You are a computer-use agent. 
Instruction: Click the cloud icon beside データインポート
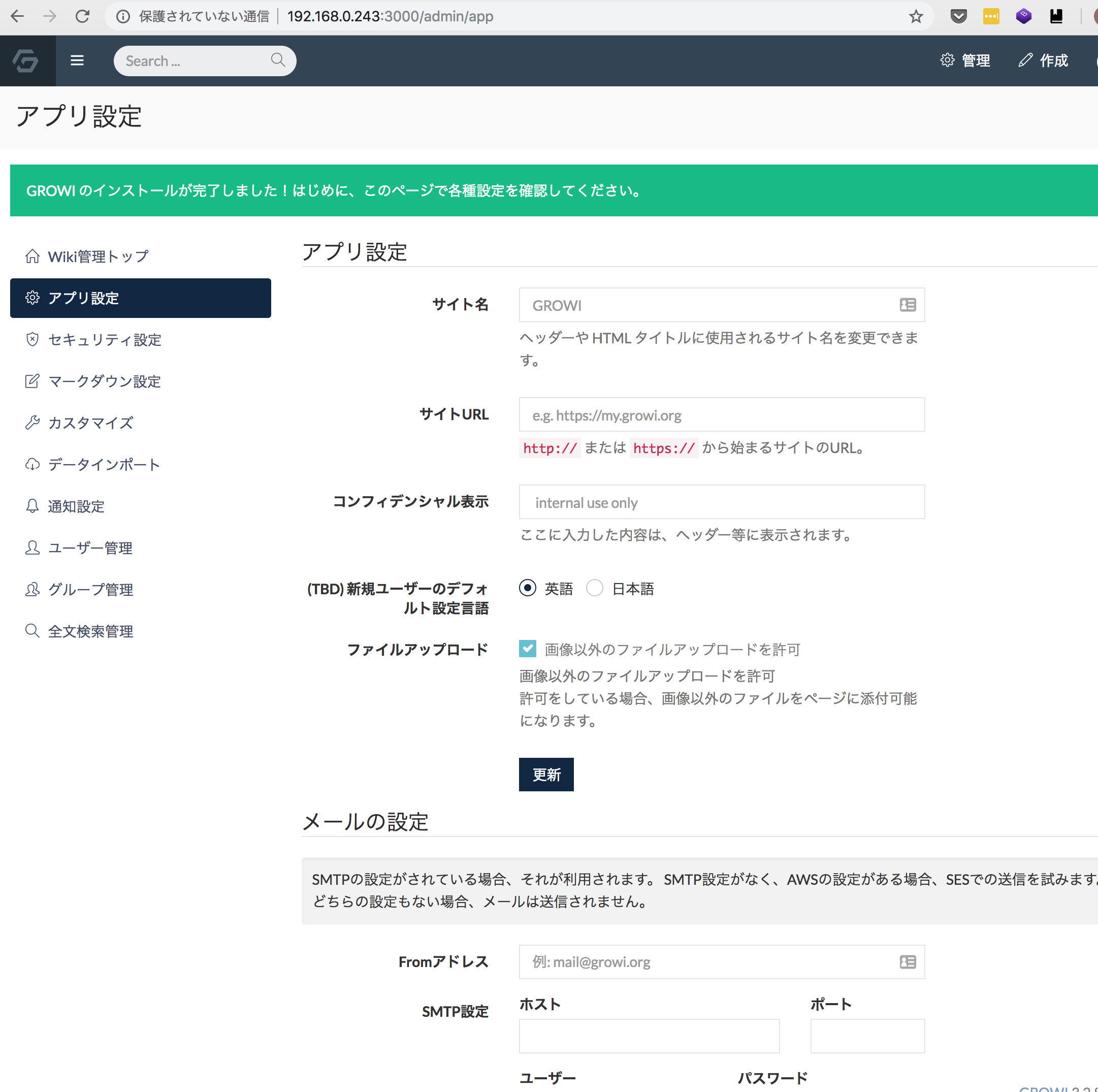tap(33, 464)
